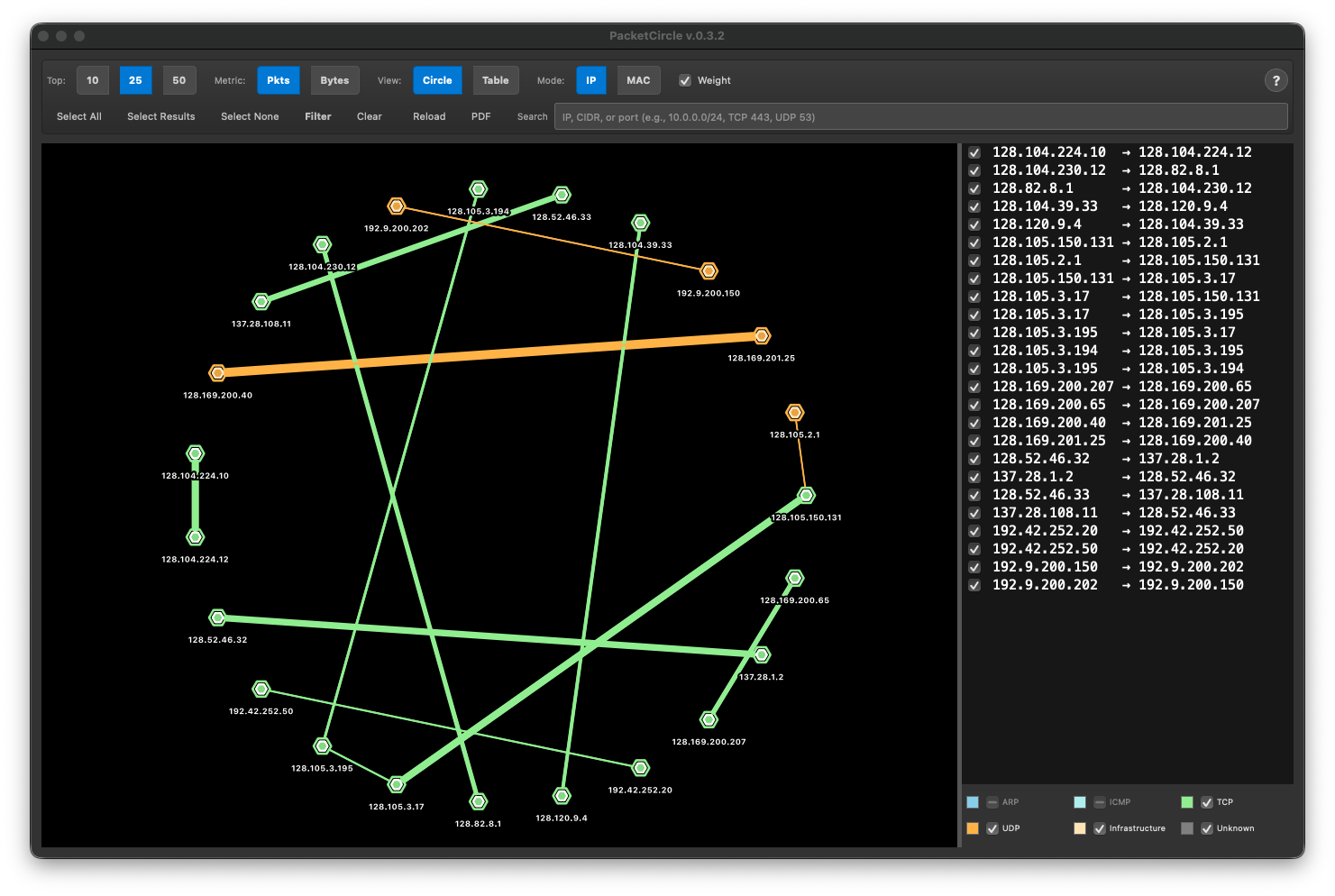The width and height of the screenshot is (1335, 896).
Task: Show the top 10 flows
Action: 93,80
